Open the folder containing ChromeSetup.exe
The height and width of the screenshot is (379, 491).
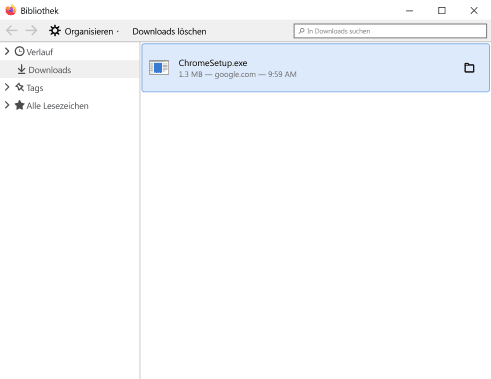[x=469, y=68]
